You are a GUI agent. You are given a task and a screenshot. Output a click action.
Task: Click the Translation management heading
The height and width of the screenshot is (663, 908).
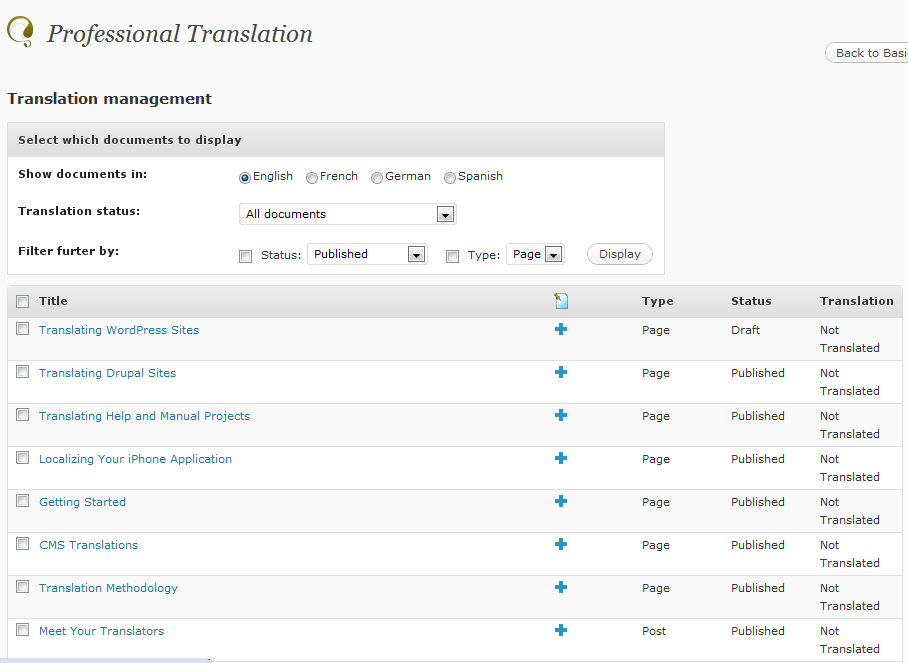109,98
